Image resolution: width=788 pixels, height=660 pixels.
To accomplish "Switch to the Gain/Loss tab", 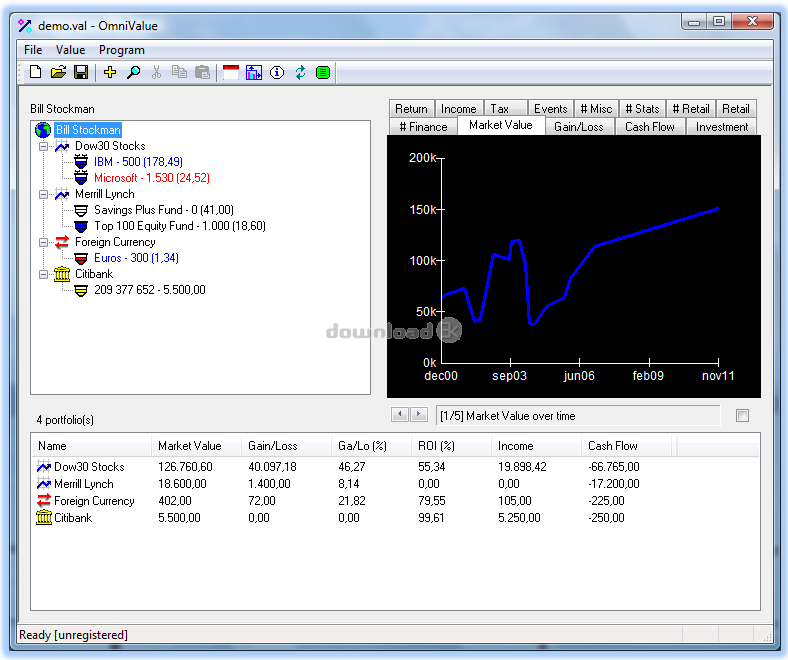I will point(579,127).
